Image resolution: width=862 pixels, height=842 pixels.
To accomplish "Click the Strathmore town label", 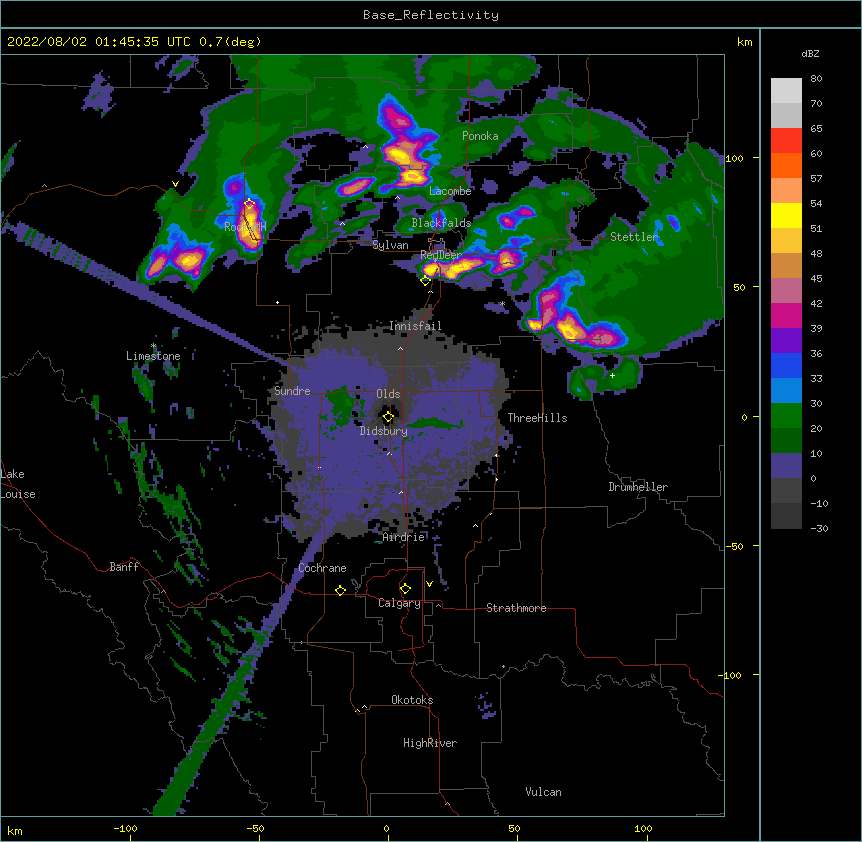I will pyautogui.click(x=516, y=608).
